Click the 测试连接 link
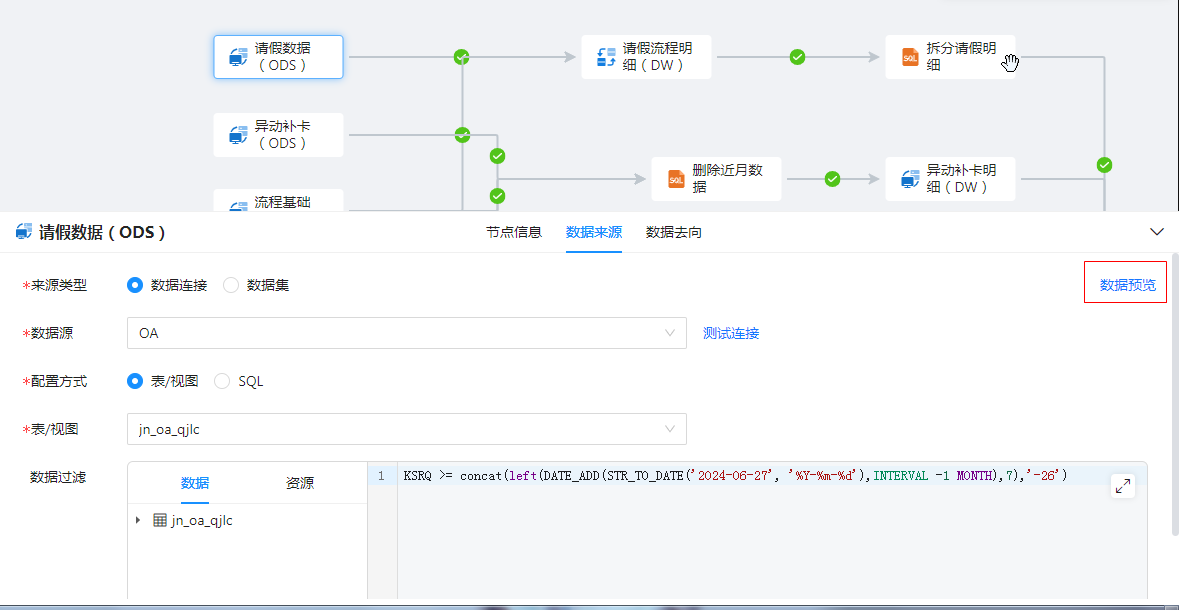1179x610 pixels. click(731, 333)
